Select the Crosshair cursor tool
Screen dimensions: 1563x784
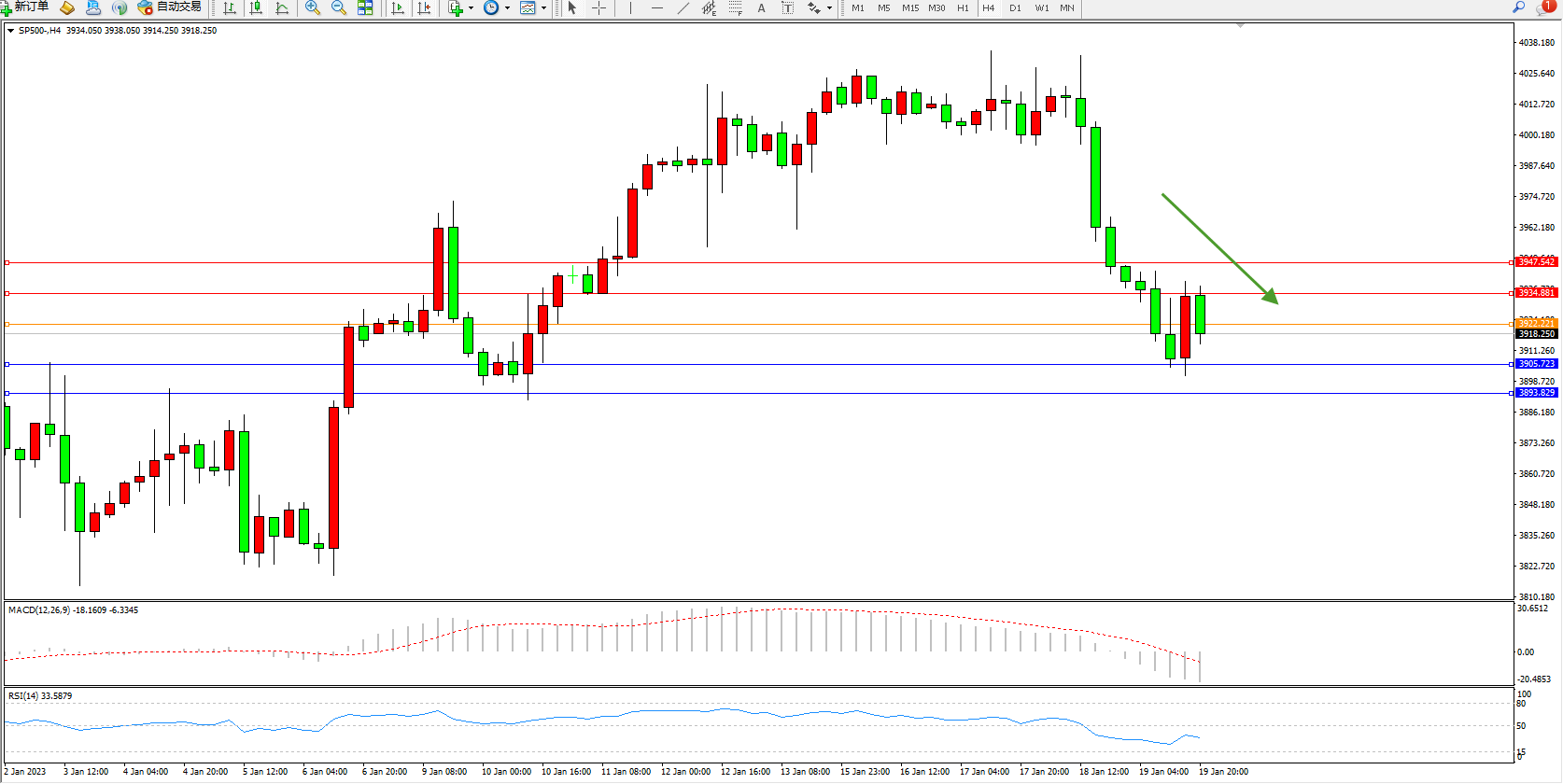click(x=598, y=8)
